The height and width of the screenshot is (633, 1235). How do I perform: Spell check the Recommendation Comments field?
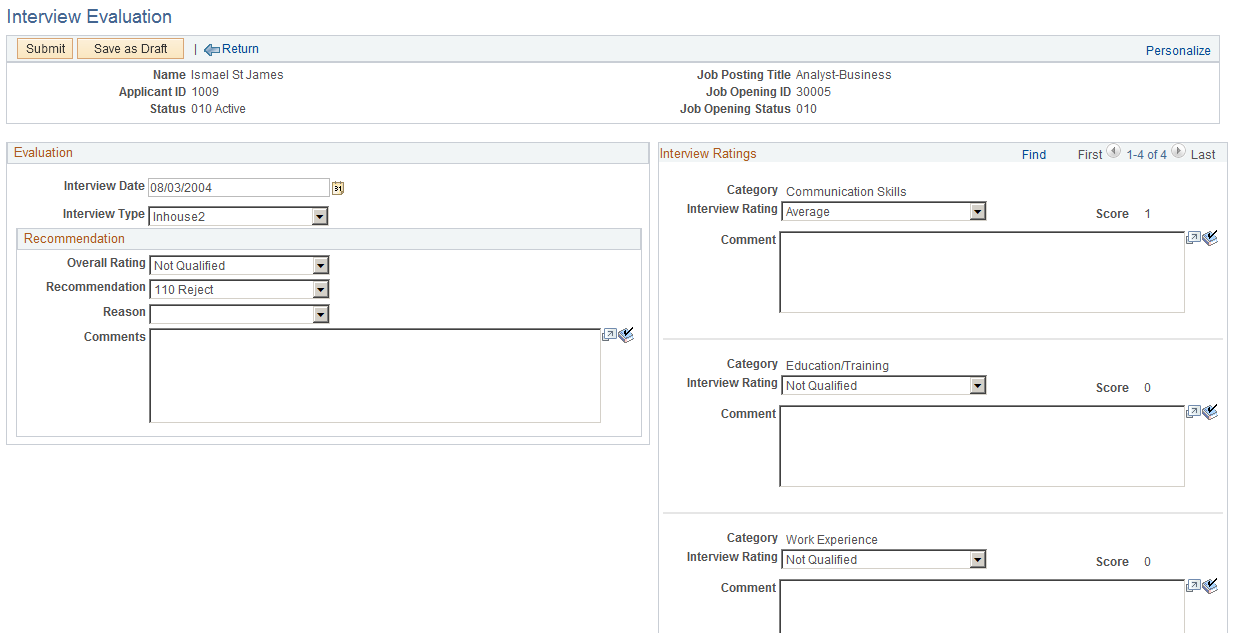(x=626, y=336)
